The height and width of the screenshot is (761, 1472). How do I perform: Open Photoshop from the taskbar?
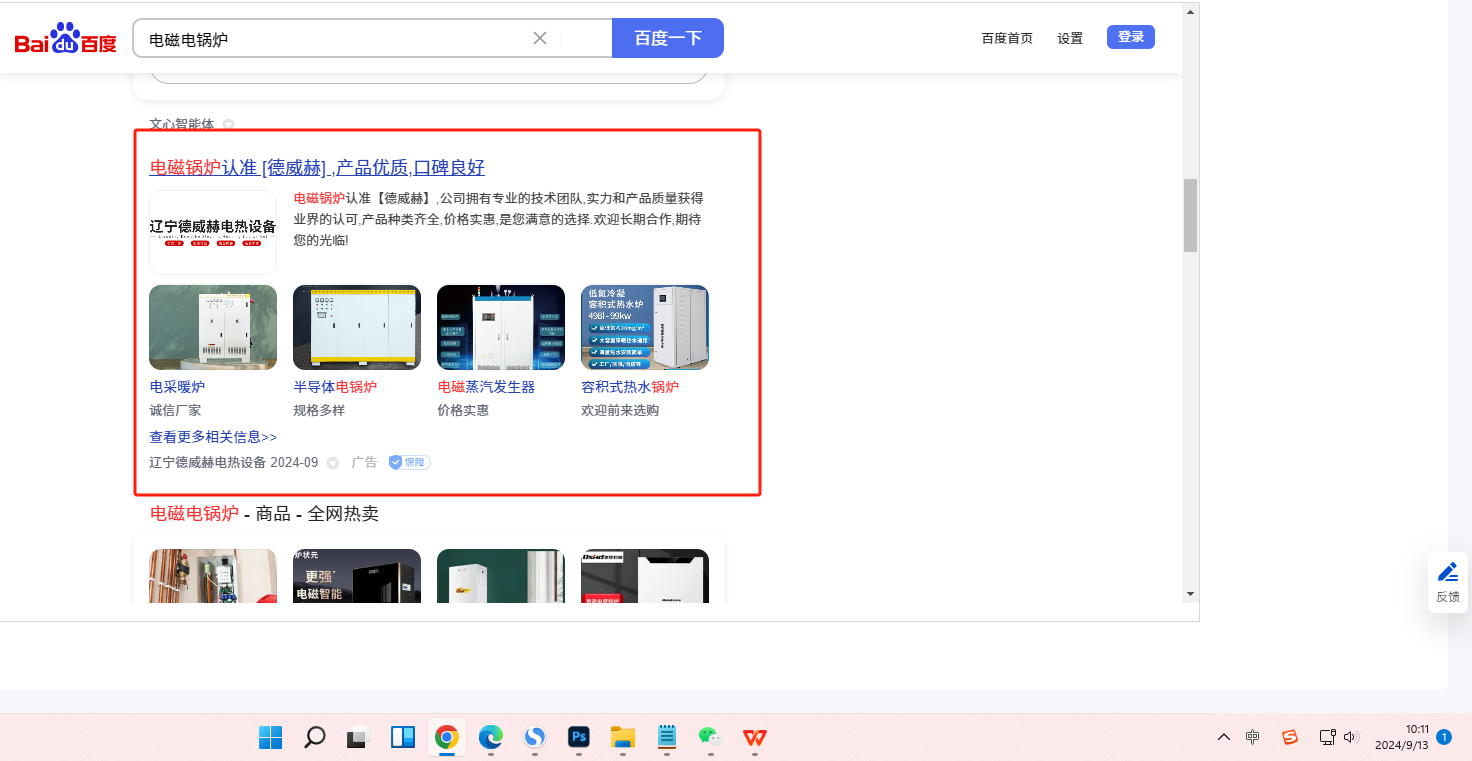[x=579, y=738]
